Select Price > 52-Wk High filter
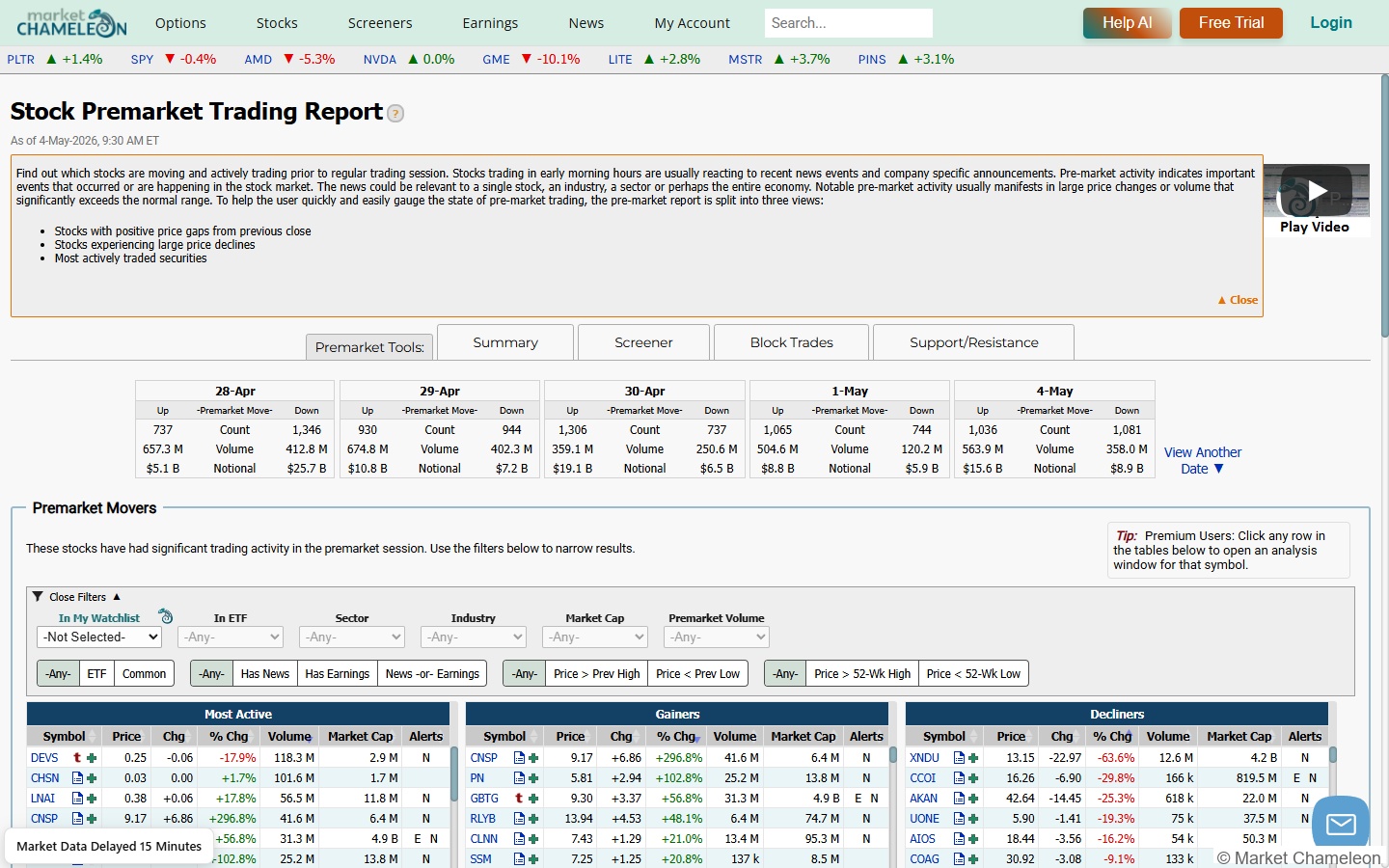This screenshot has height=868, width=1389. point(861,673)
